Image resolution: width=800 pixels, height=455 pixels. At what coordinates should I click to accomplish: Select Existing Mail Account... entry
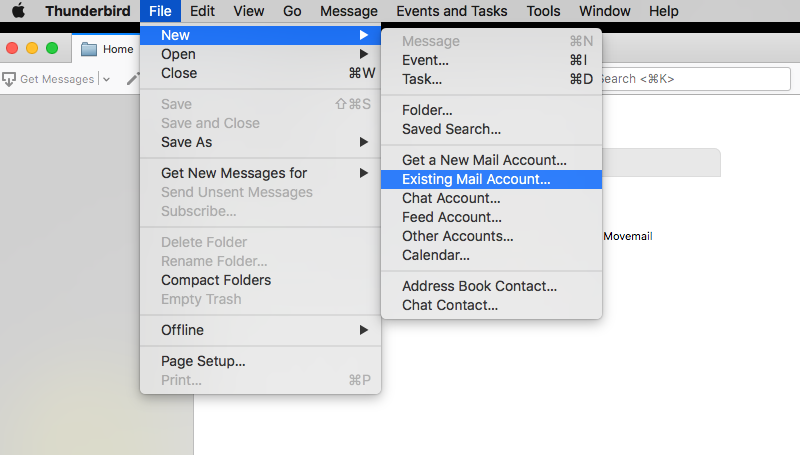pyautogui.click(x=491, y=179)
